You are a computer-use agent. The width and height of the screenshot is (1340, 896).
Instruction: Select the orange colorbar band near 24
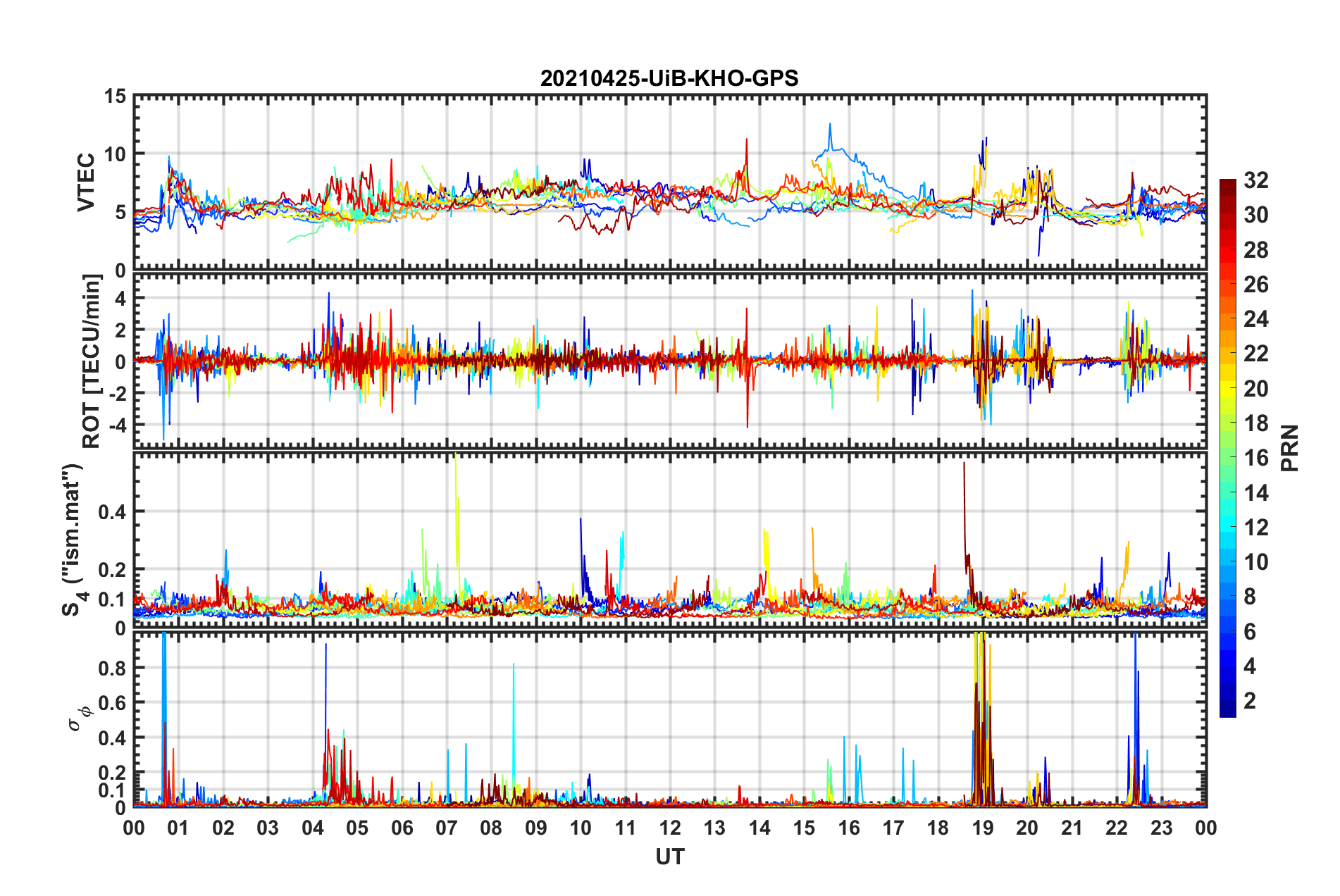pyautogui.click(x=1227, y=319)
